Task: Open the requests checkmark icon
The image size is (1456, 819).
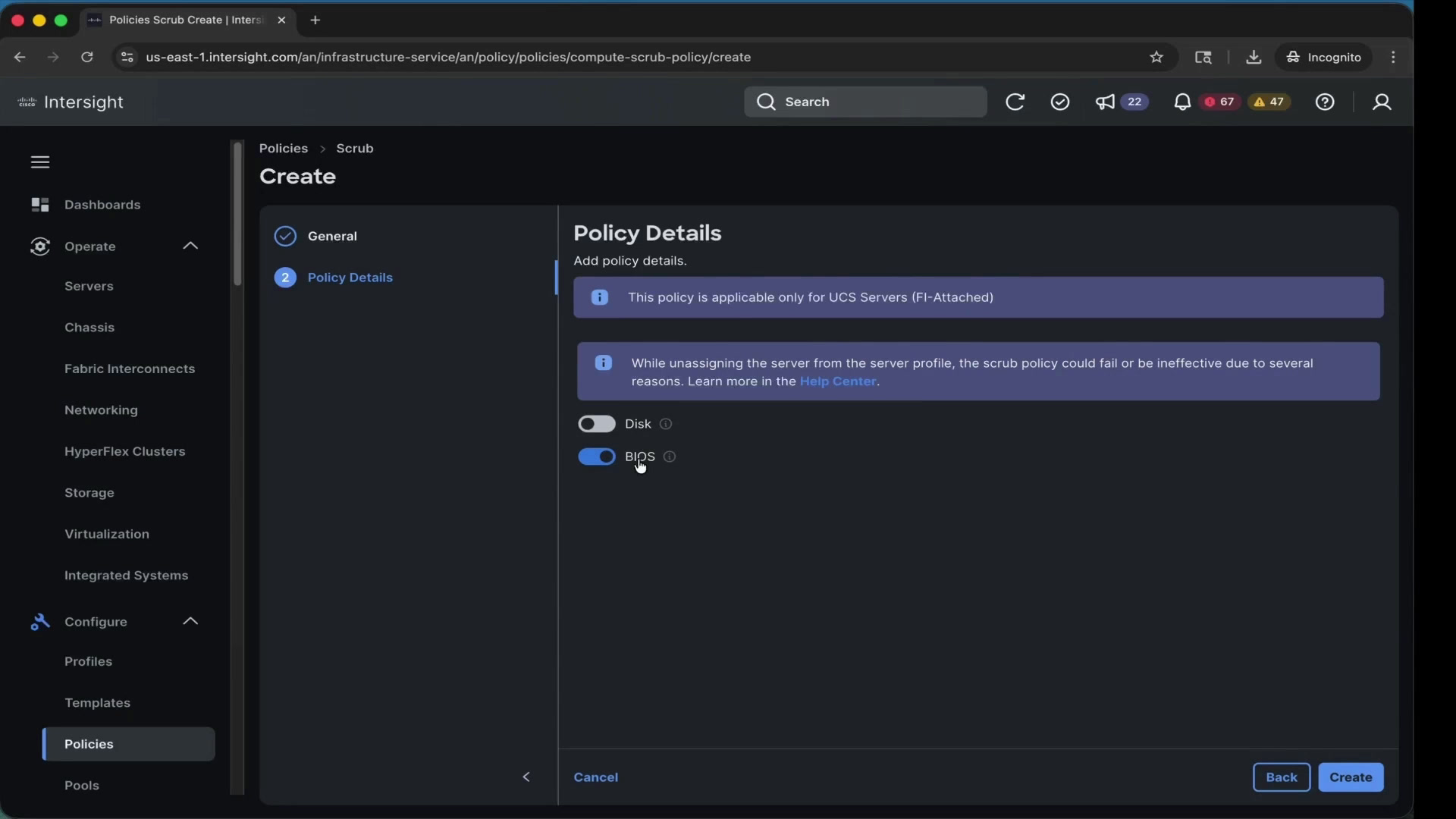Action: coord(1060,102)
